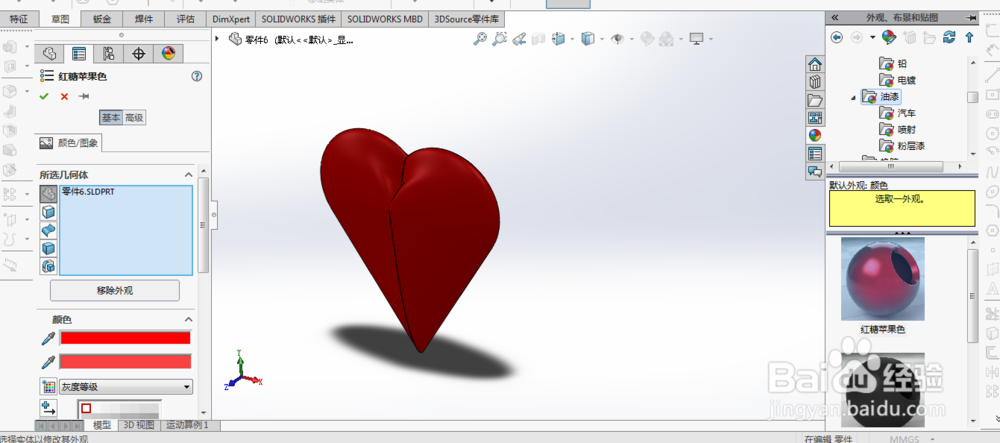Image resolution: width=1000 pixels, height=443 pixels.
Task: Open View Settings monitor icon
Action: (x=696, y=39)
